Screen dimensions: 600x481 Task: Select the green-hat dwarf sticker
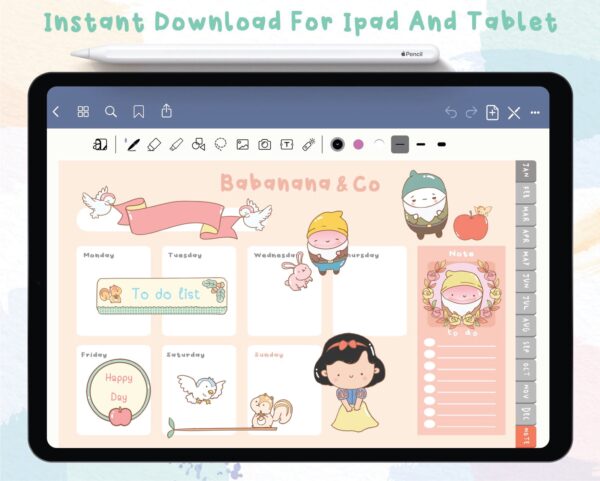(x=425, y=204)
